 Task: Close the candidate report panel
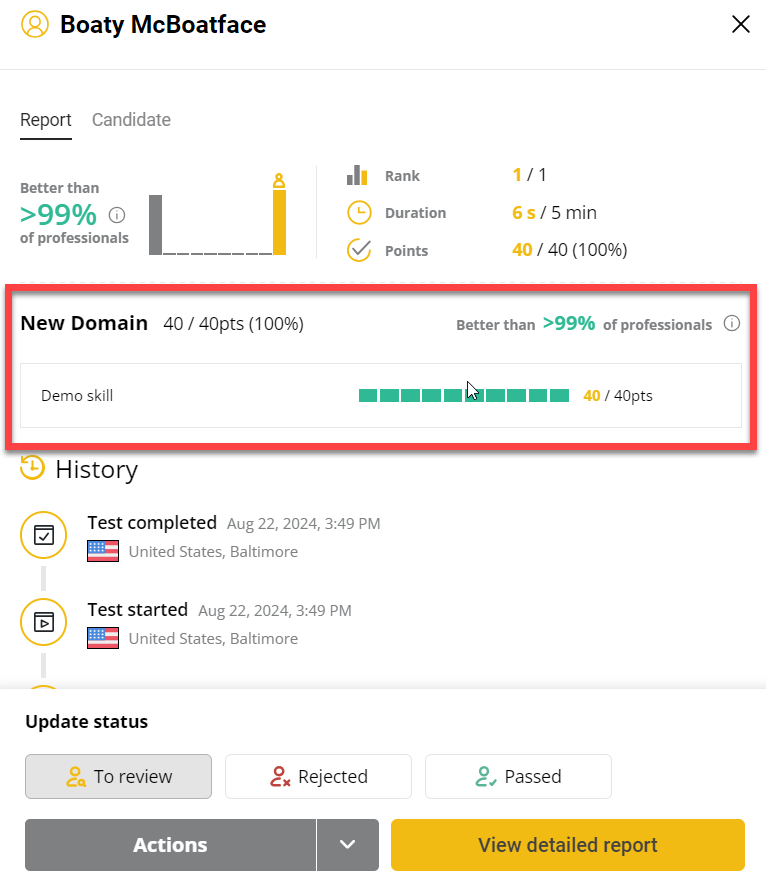tap(740, 25)
